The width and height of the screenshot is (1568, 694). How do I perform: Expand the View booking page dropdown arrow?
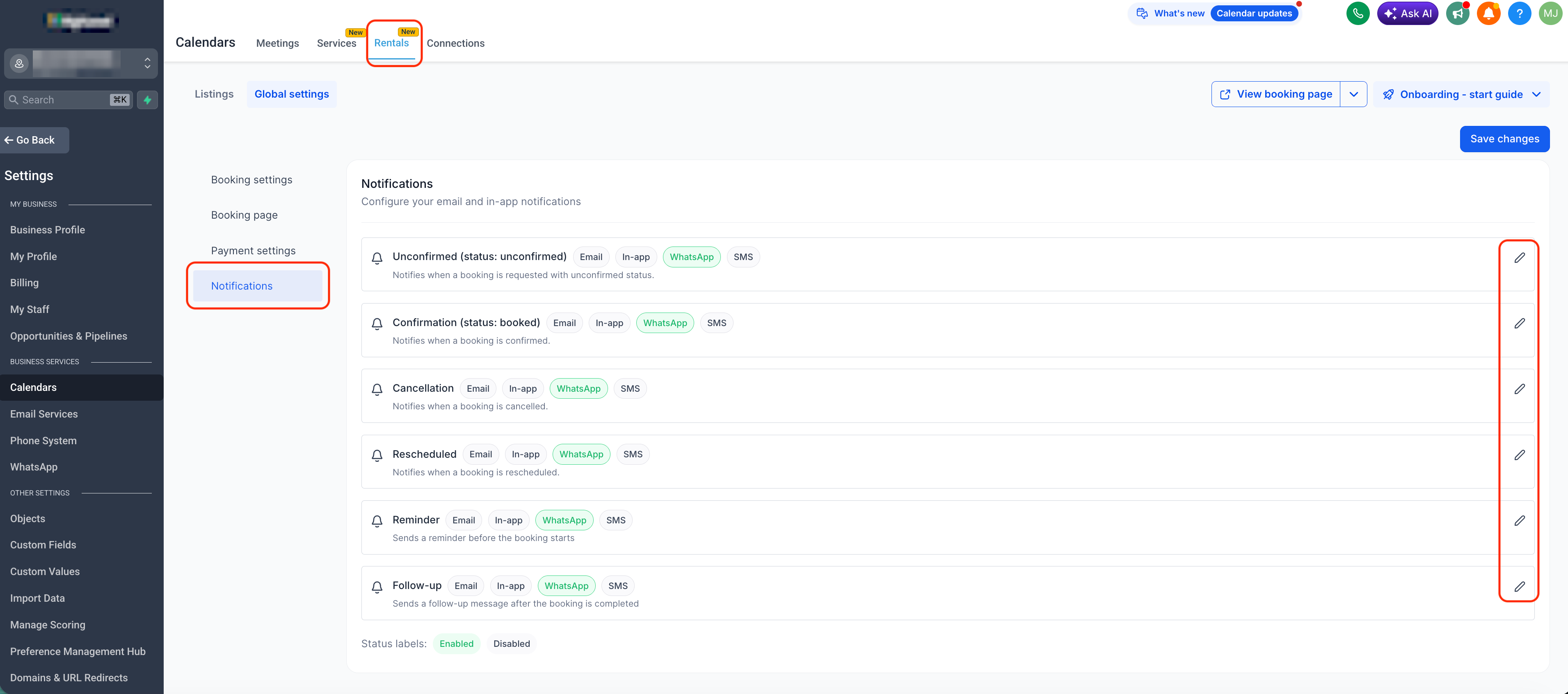pyautogui.click(x=1353, y=94)
